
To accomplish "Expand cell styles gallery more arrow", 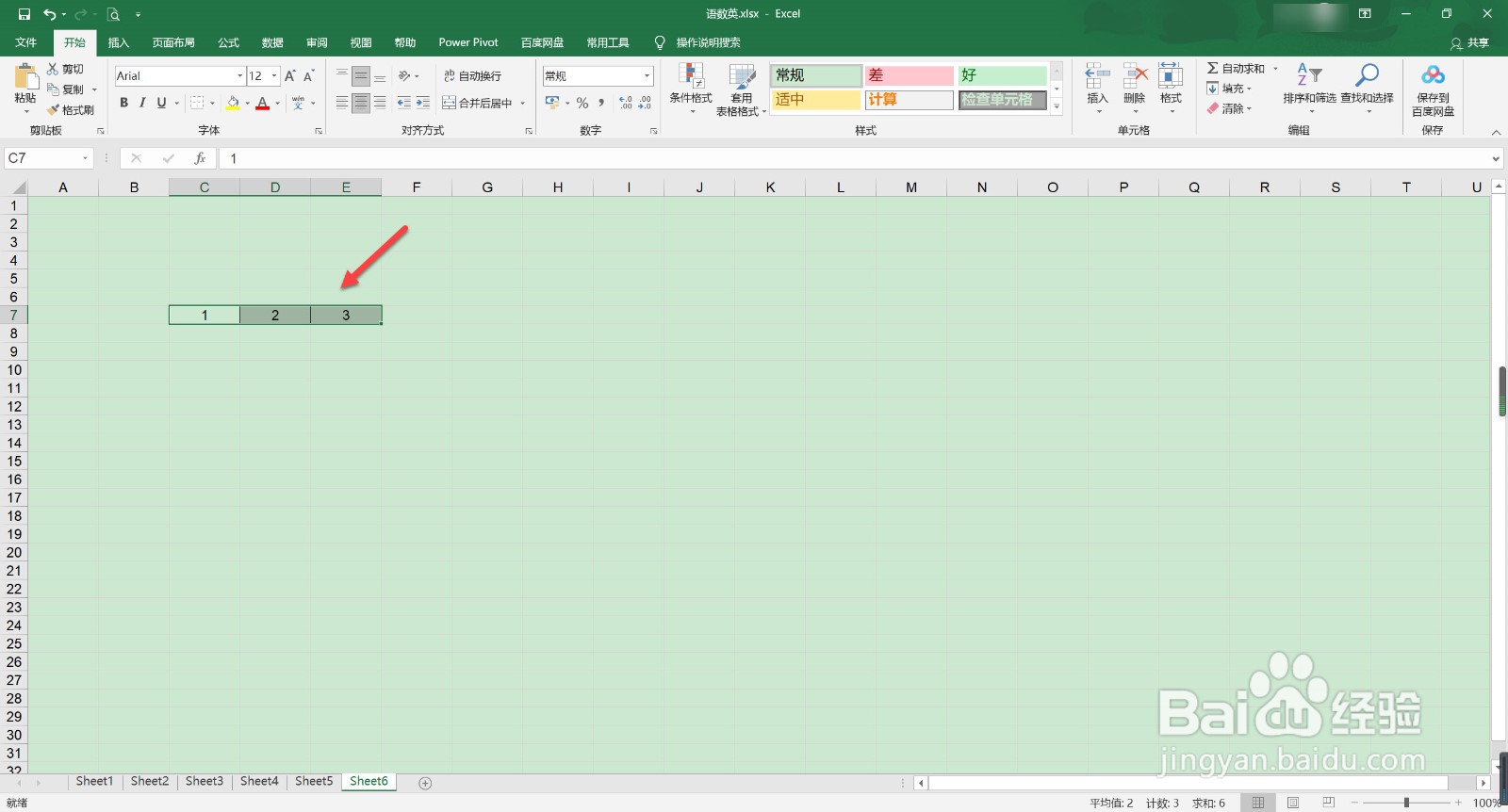I will 1057,106.
